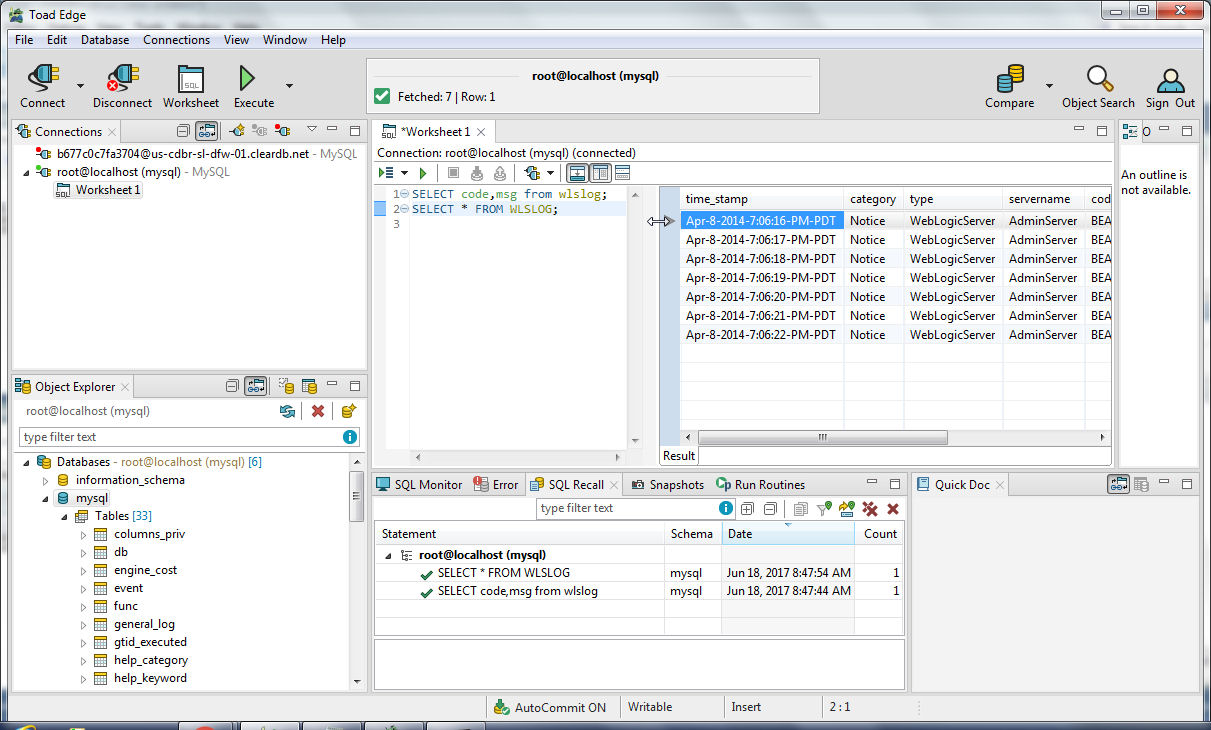This screenshot has height=730, width=1211.
Task: Collapse the Databases tree node
Action: (x=25, y=462)
